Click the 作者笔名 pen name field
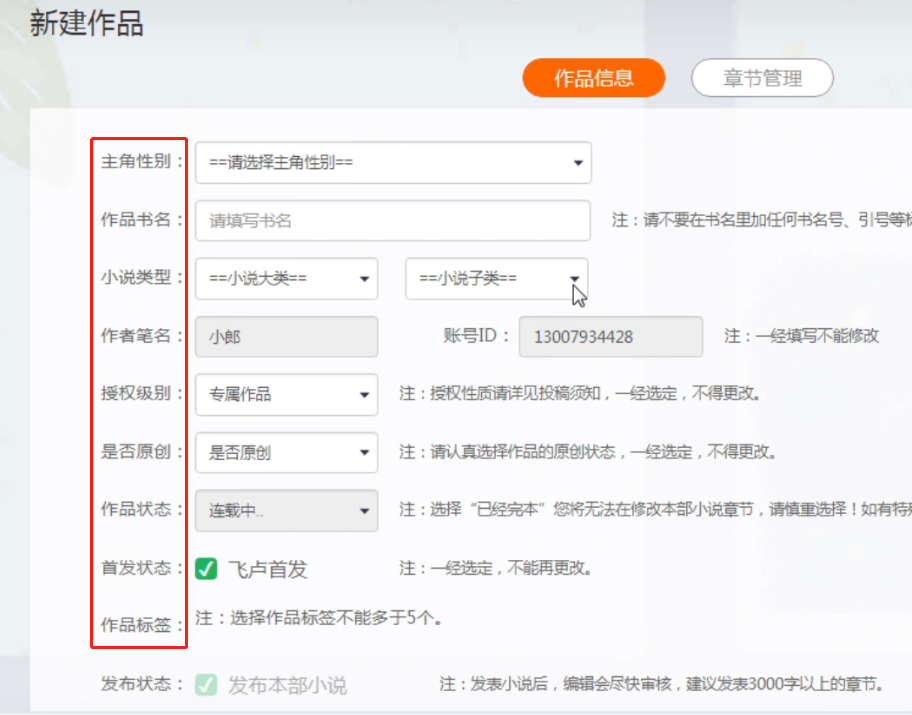 click(286, 337)
